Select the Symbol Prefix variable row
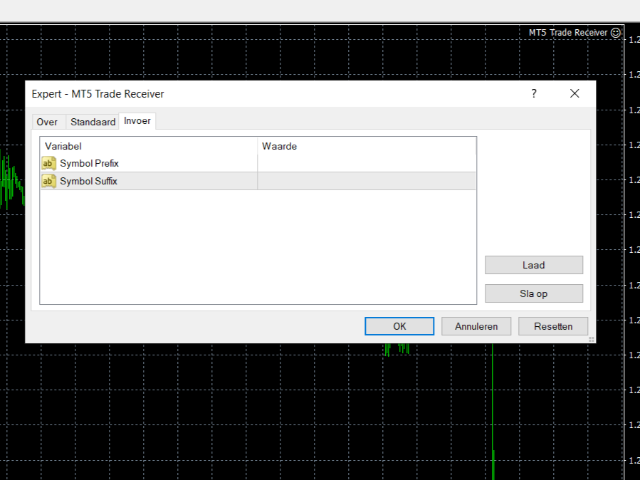The height and width of the screenshot is (480, 640). pos(258,163)
